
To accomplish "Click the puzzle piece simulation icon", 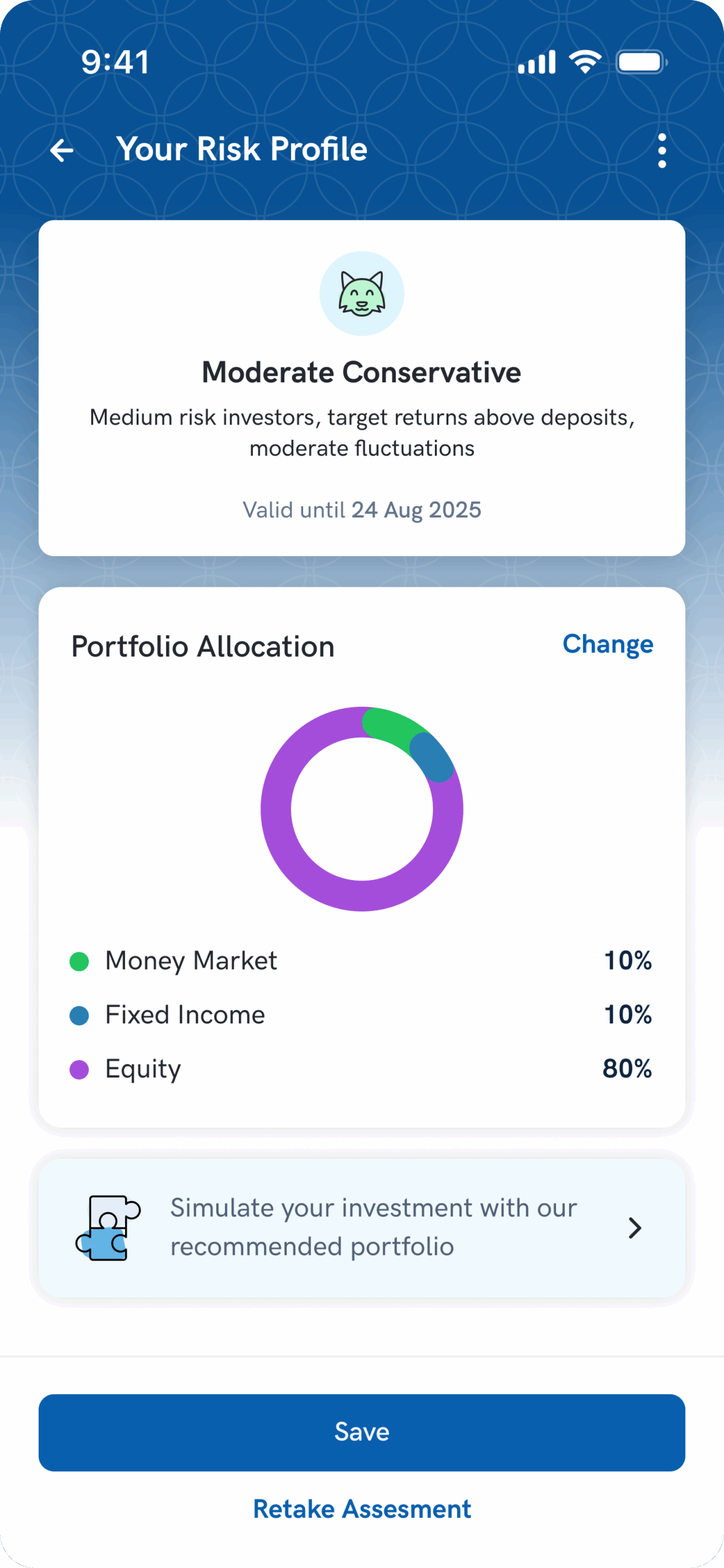I will 108,1227.
